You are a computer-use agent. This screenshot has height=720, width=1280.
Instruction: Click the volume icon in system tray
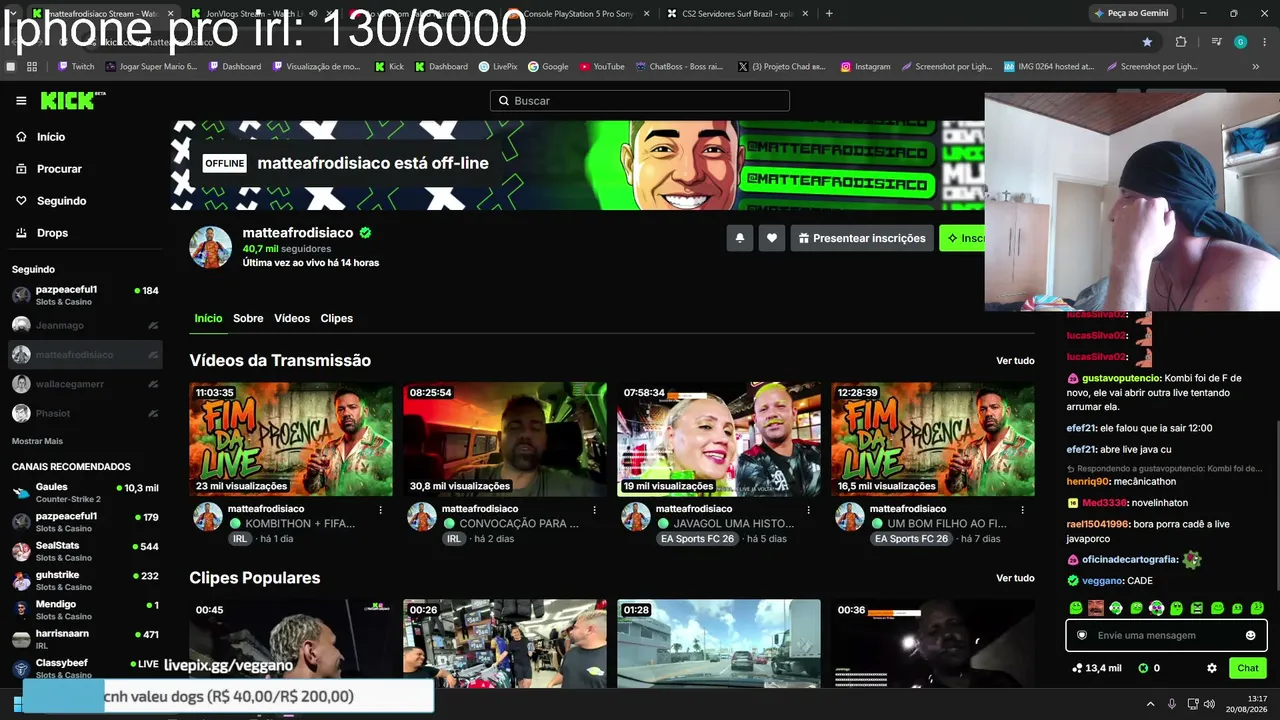[x=1209, y=704]
